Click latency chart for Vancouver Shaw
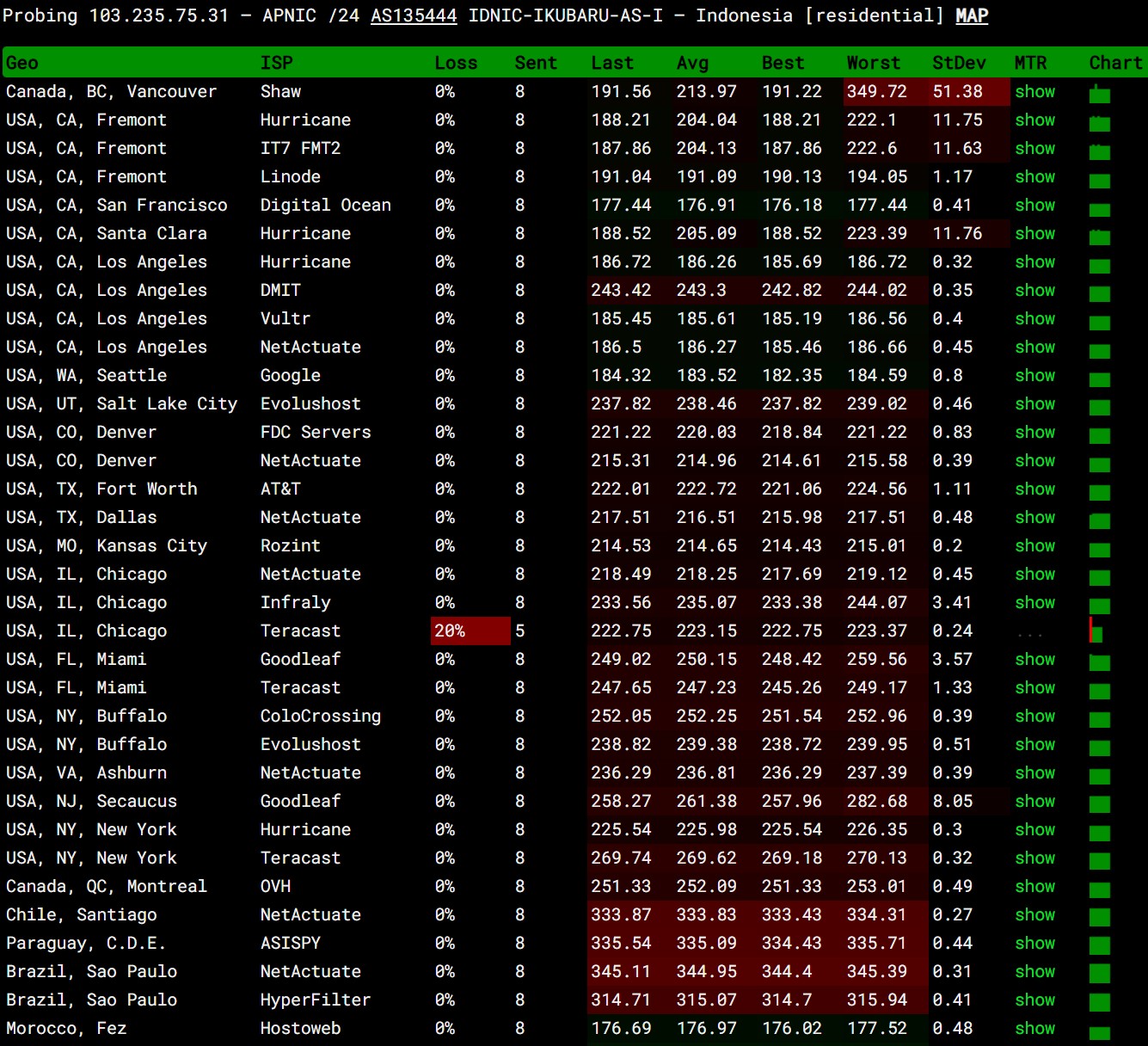 pyautogui.click(x=1099, y=94)
